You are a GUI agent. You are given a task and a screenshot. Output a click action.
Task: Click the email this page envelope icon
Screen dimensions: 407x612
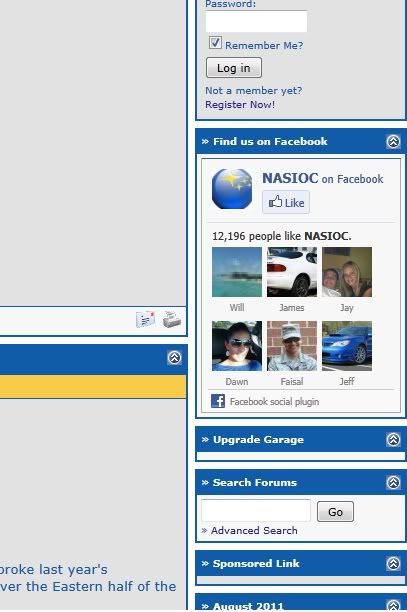point(145,319)
